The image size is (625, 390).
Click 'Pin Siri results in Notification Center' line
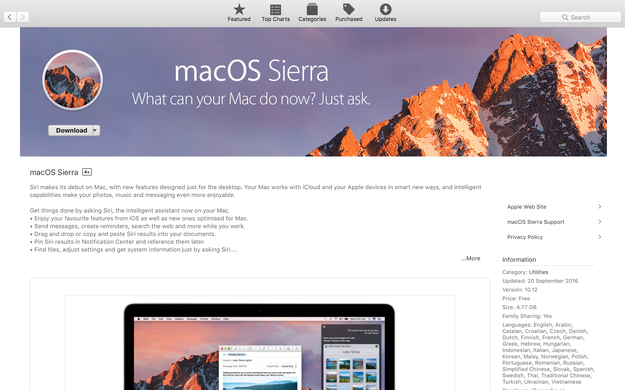pos(117,242)
